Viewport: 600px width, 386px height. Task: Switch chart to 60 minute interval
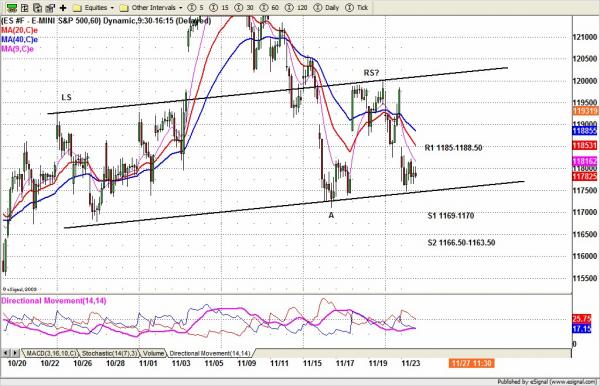270,7
